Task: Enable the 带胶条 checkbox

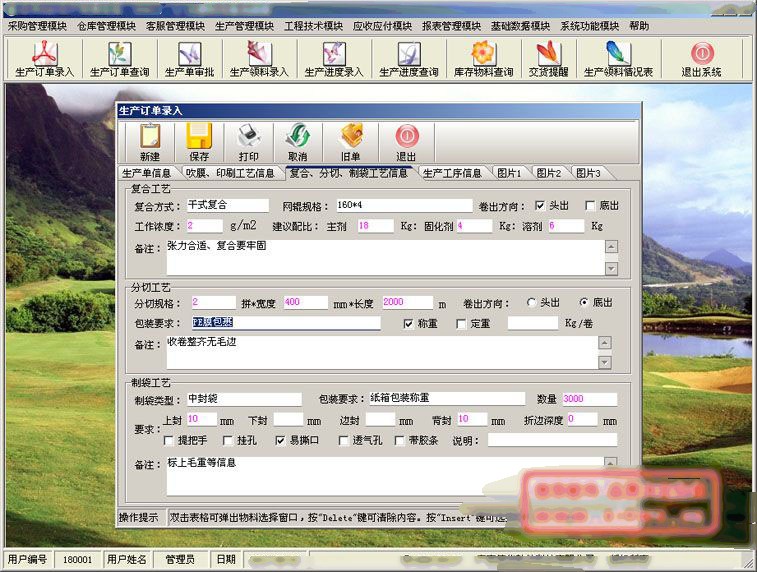Action: (399, 440)
